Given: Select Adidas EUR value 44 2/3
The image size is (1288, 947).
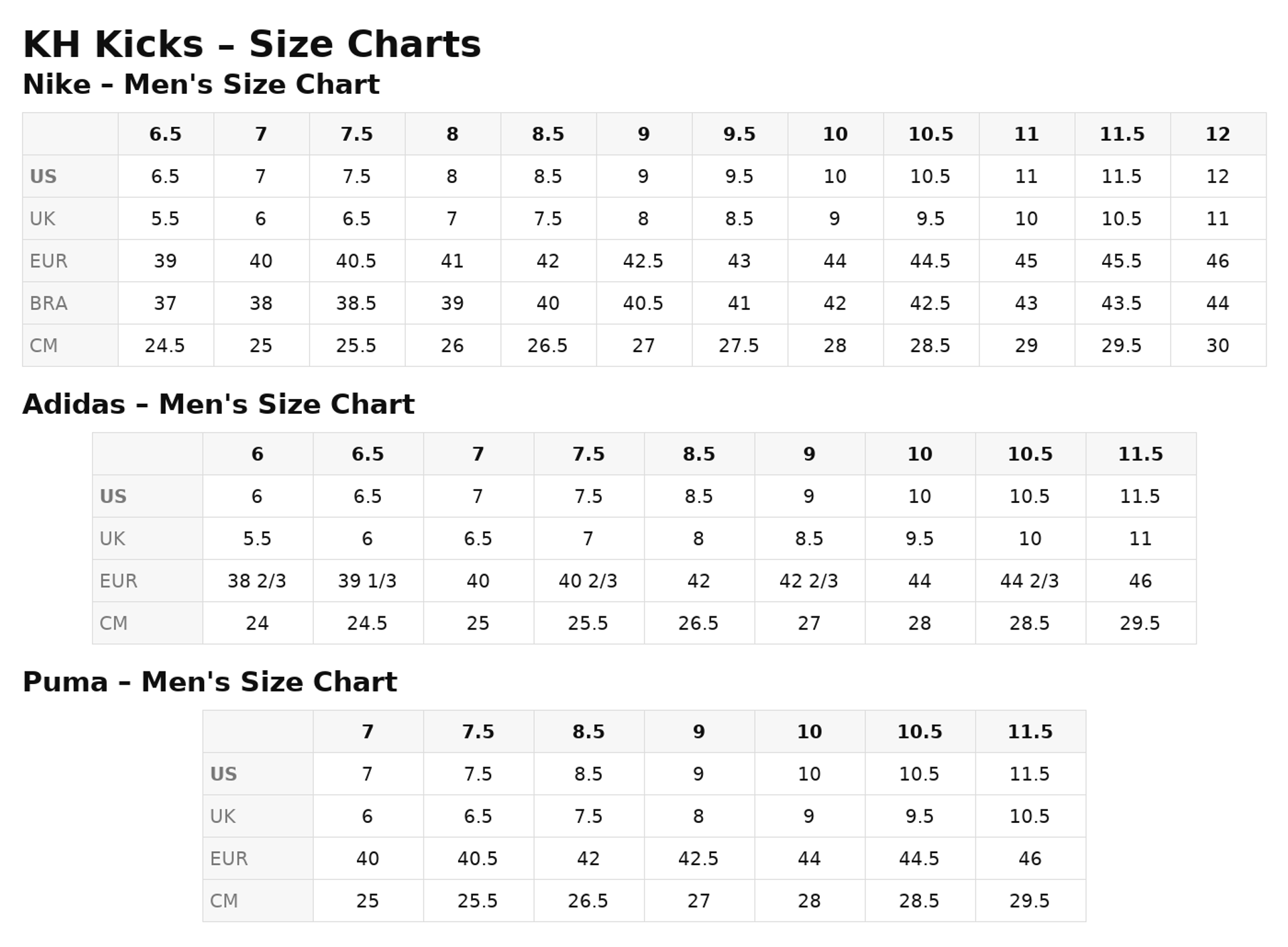Looking at the screenshot, I should tap(1030, 581).
